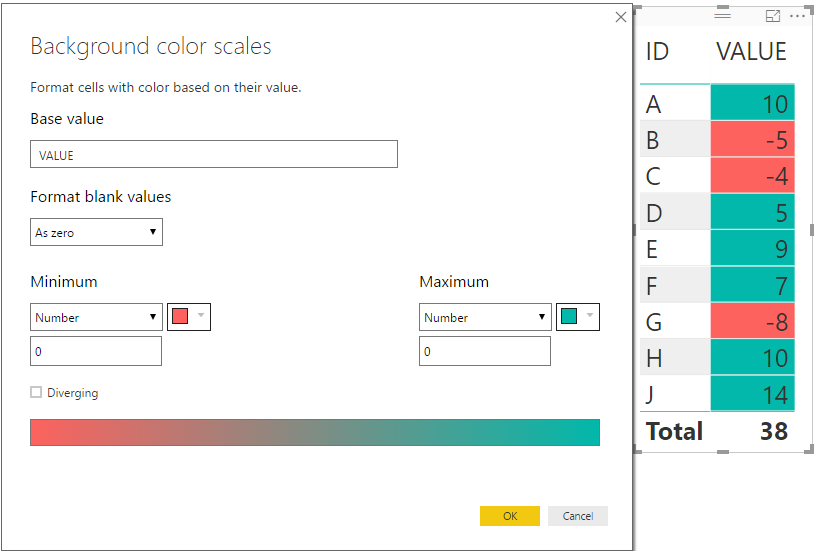Open the Maximum teal color picker

(x=578, y=317)
